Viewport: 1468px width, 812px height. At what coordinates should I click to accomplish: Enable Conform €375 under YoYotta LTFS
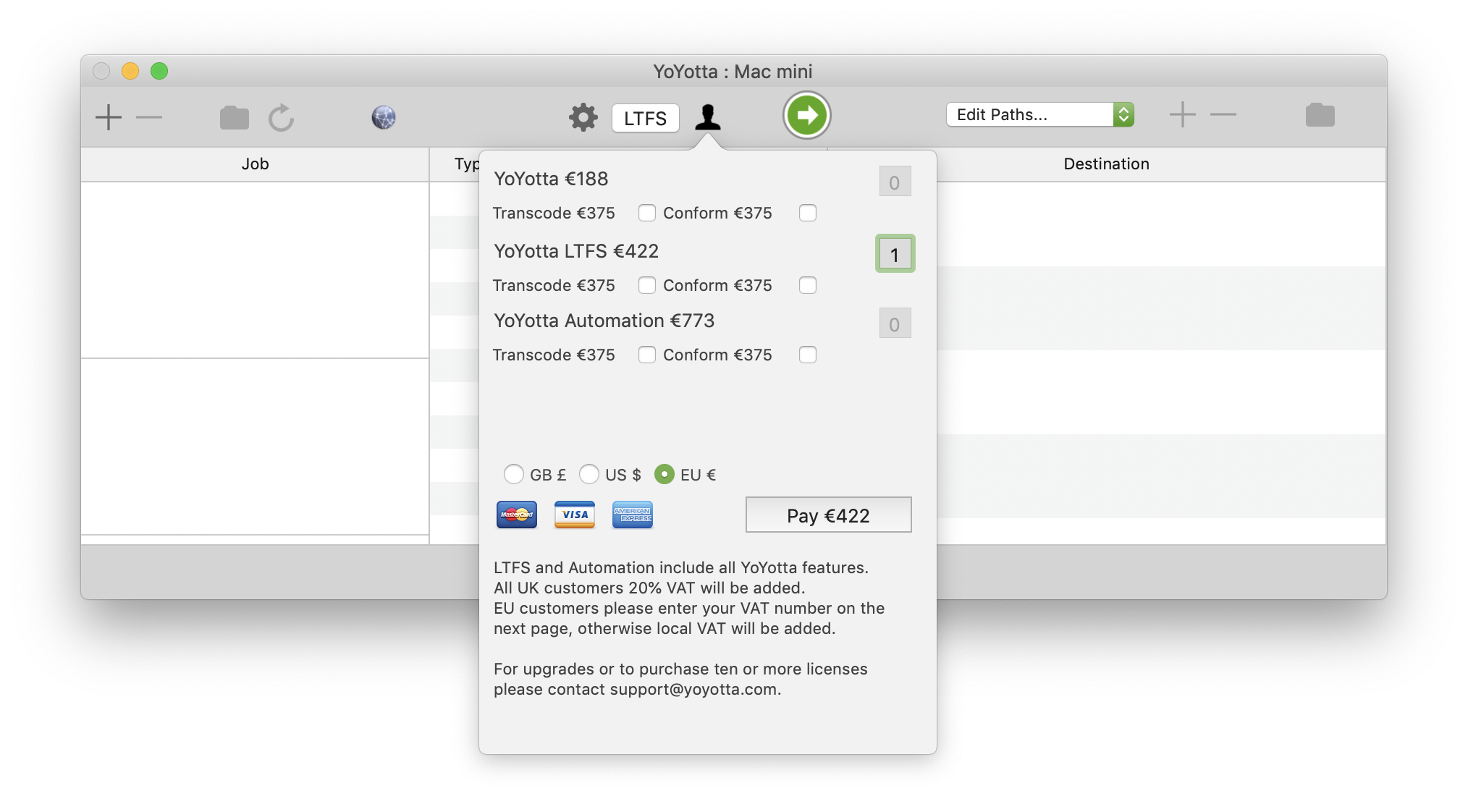[x=807, y=285]
